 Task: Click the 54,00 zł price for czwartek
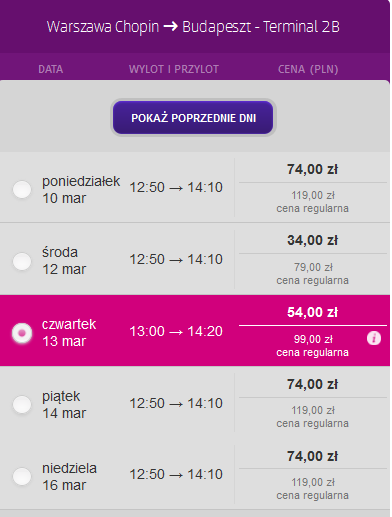pyautogui.click(x=312, y=312)
